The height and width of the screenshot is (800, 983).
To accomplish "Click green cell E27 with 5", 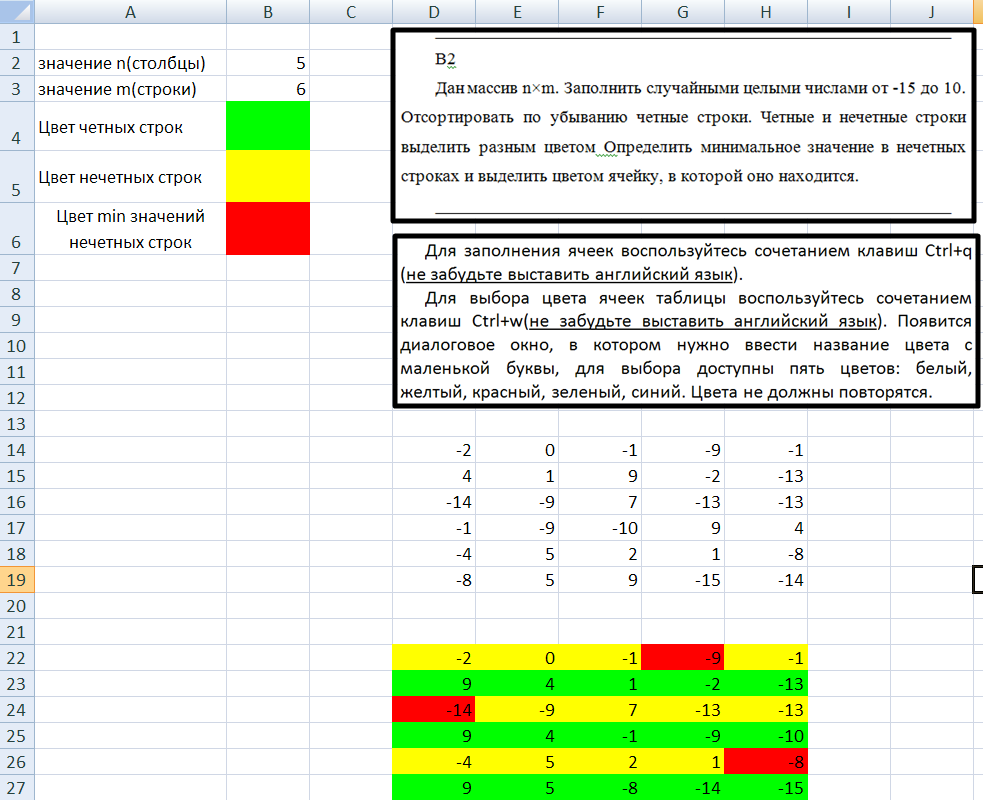I will pos(517,787).
